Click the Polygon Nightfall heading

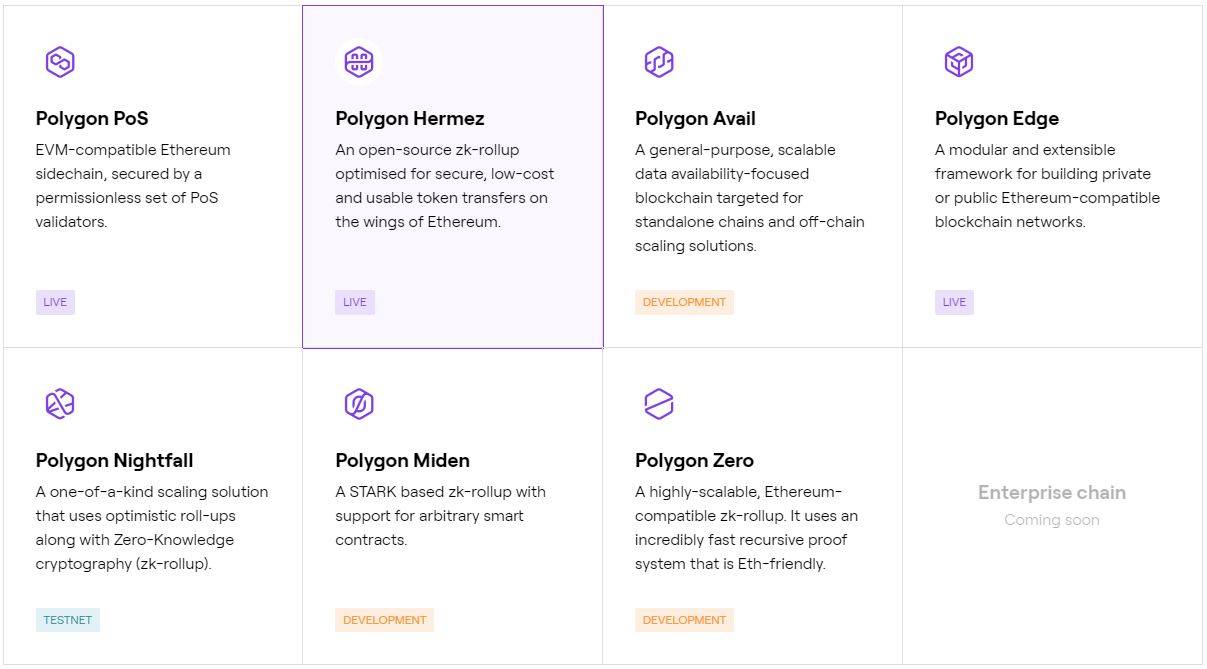coord(114,460)
